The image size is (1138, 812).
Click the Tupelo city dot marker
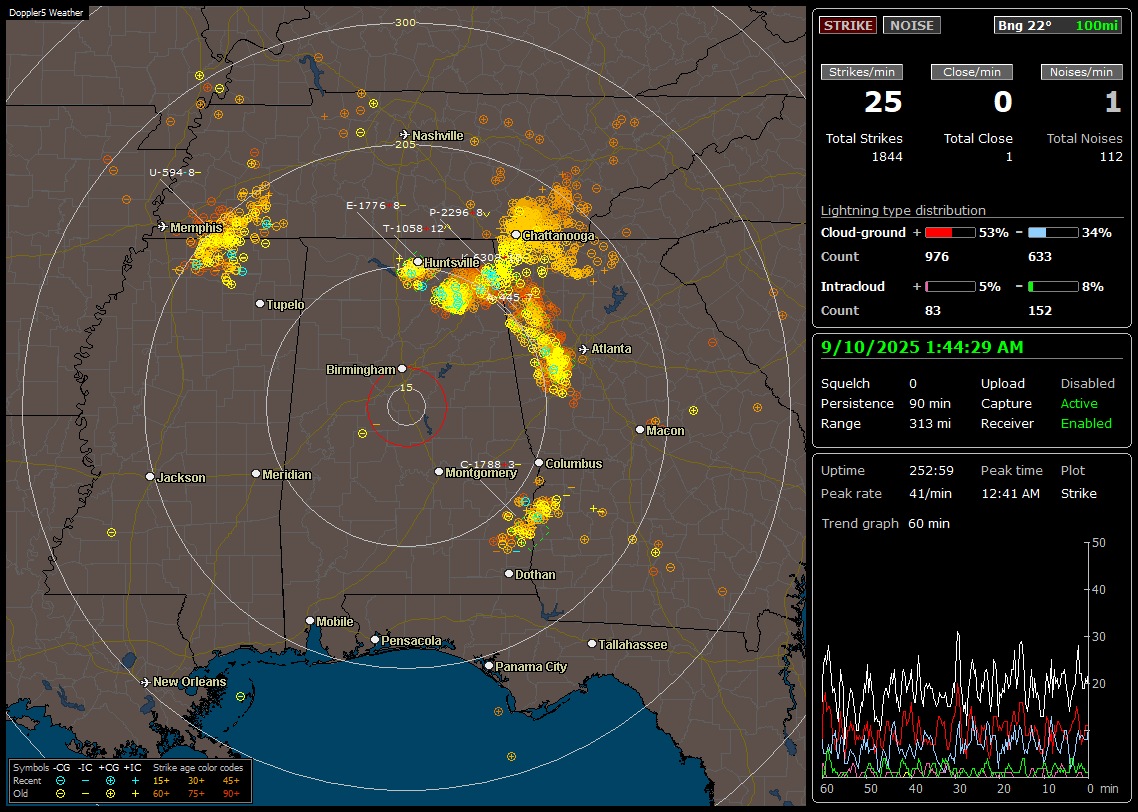point(260,303)
